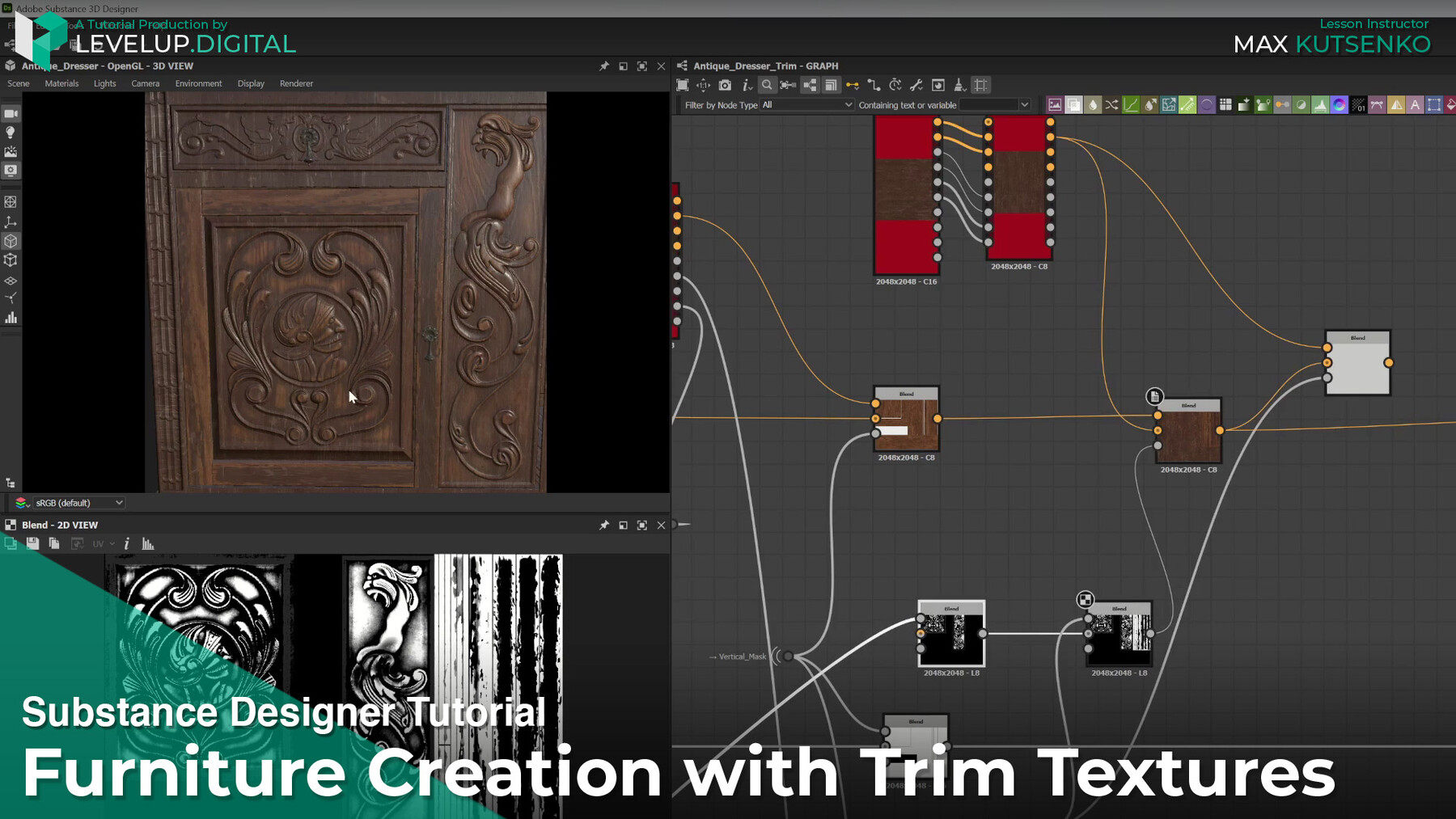Image resolution: width=1456 pixels, height=819 pixels.
Task: Toggle graph snapping grid icon
Action: 981,85
